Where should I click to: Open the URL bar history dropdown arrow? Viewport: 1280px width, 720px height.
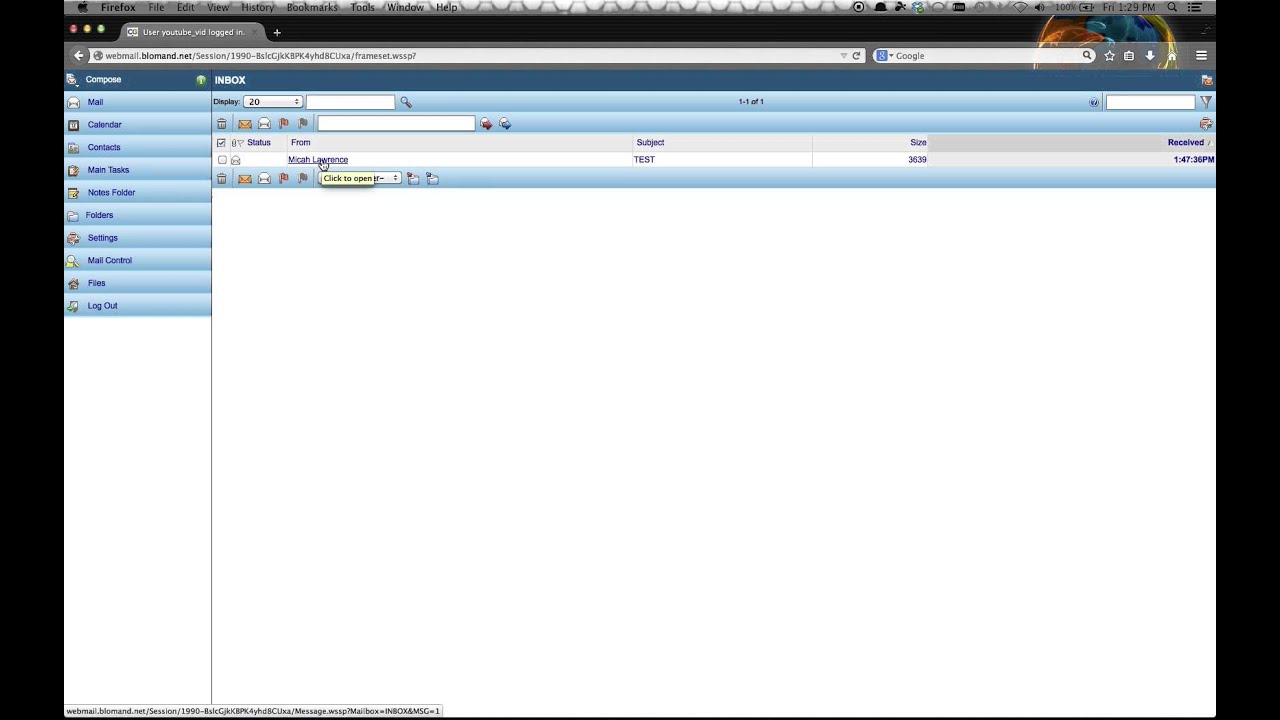(x=844, y=56)
